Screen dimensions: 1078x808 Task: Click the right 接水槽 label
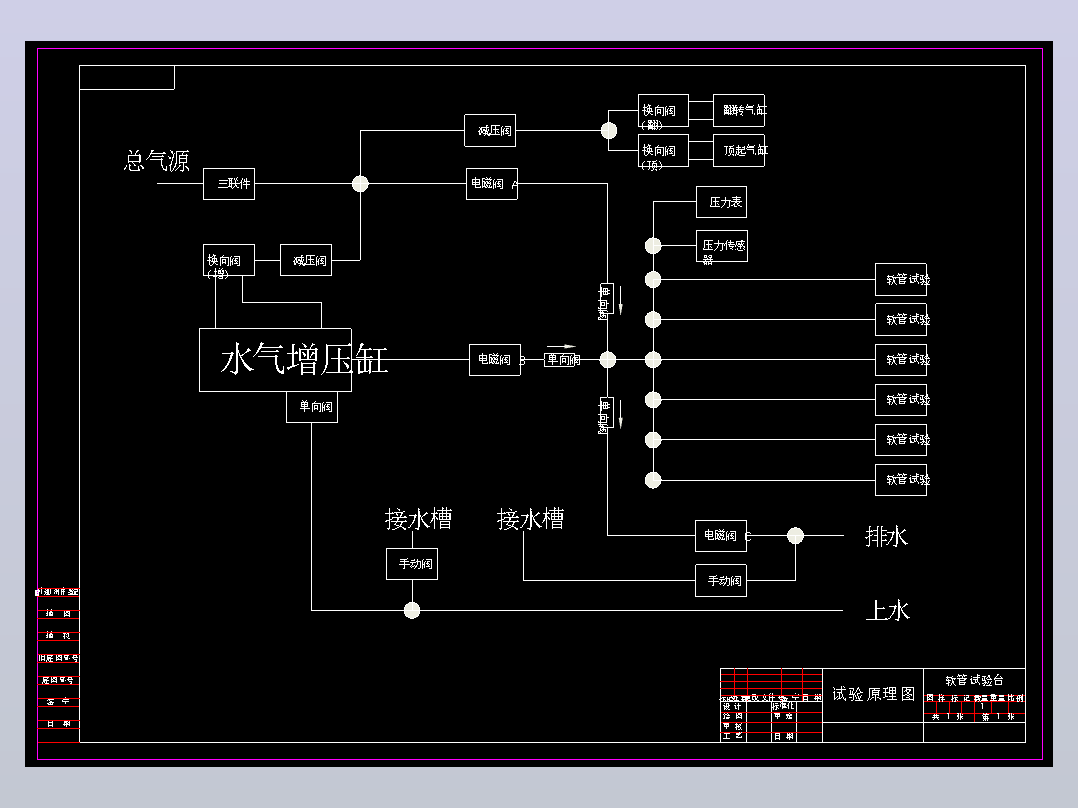531,519
